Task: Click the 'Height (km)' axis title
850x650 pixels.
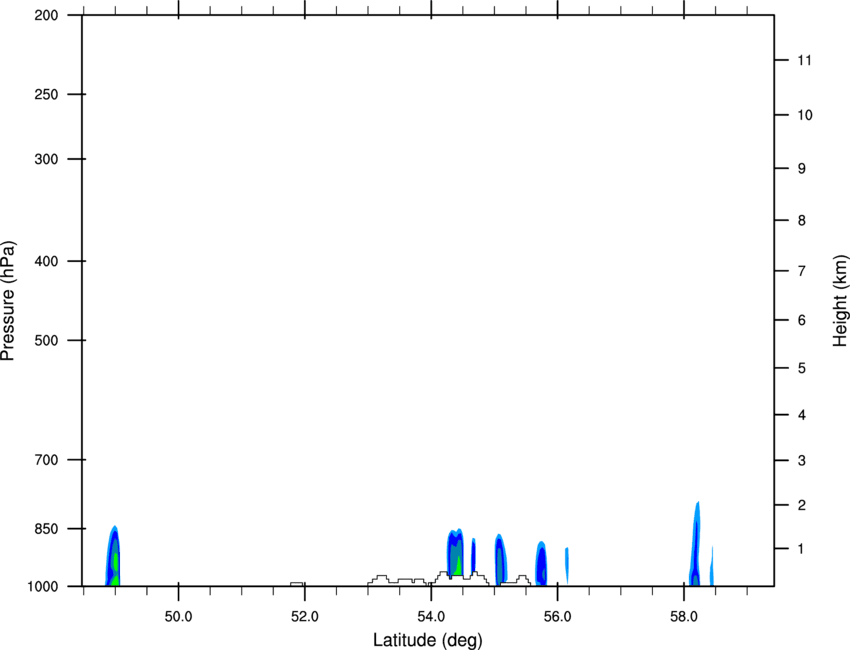Action: coord(840,301)
